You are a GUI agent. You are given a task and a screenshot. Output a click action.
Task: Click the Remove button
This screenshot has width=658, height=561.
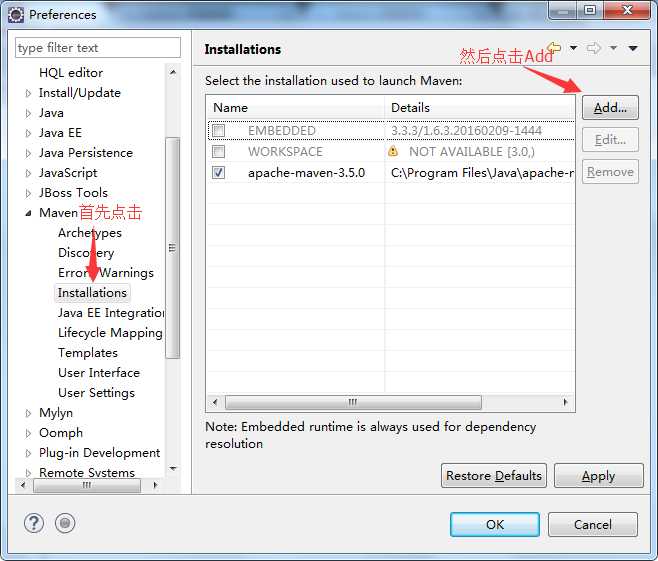coord(610,172)
